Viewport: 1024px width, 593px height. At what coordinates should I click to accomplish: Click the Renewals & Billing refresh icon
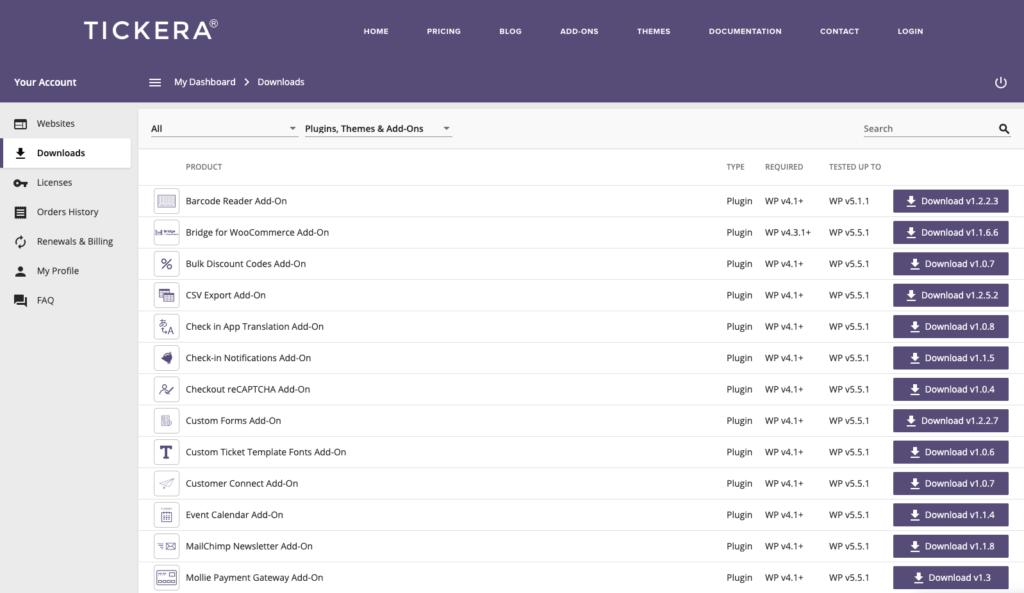(22, 241)
